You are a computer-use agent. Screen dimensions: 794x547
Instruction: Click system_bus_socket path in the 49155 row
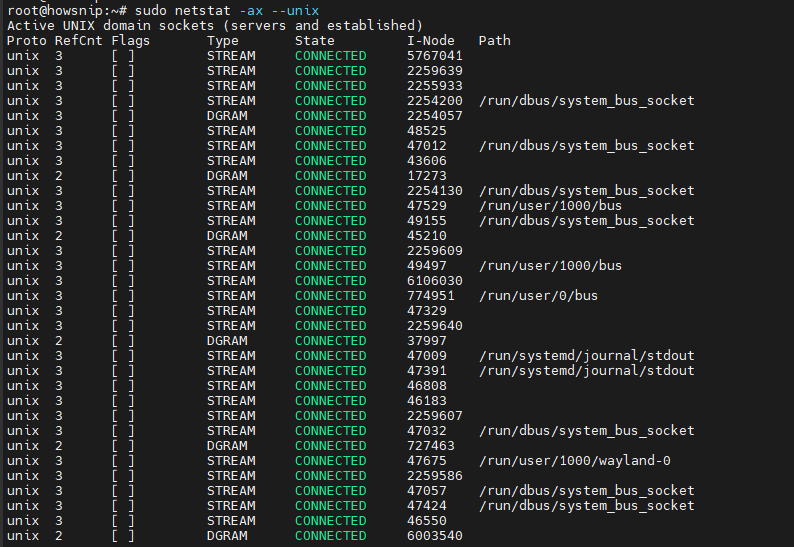coord(586,221)
